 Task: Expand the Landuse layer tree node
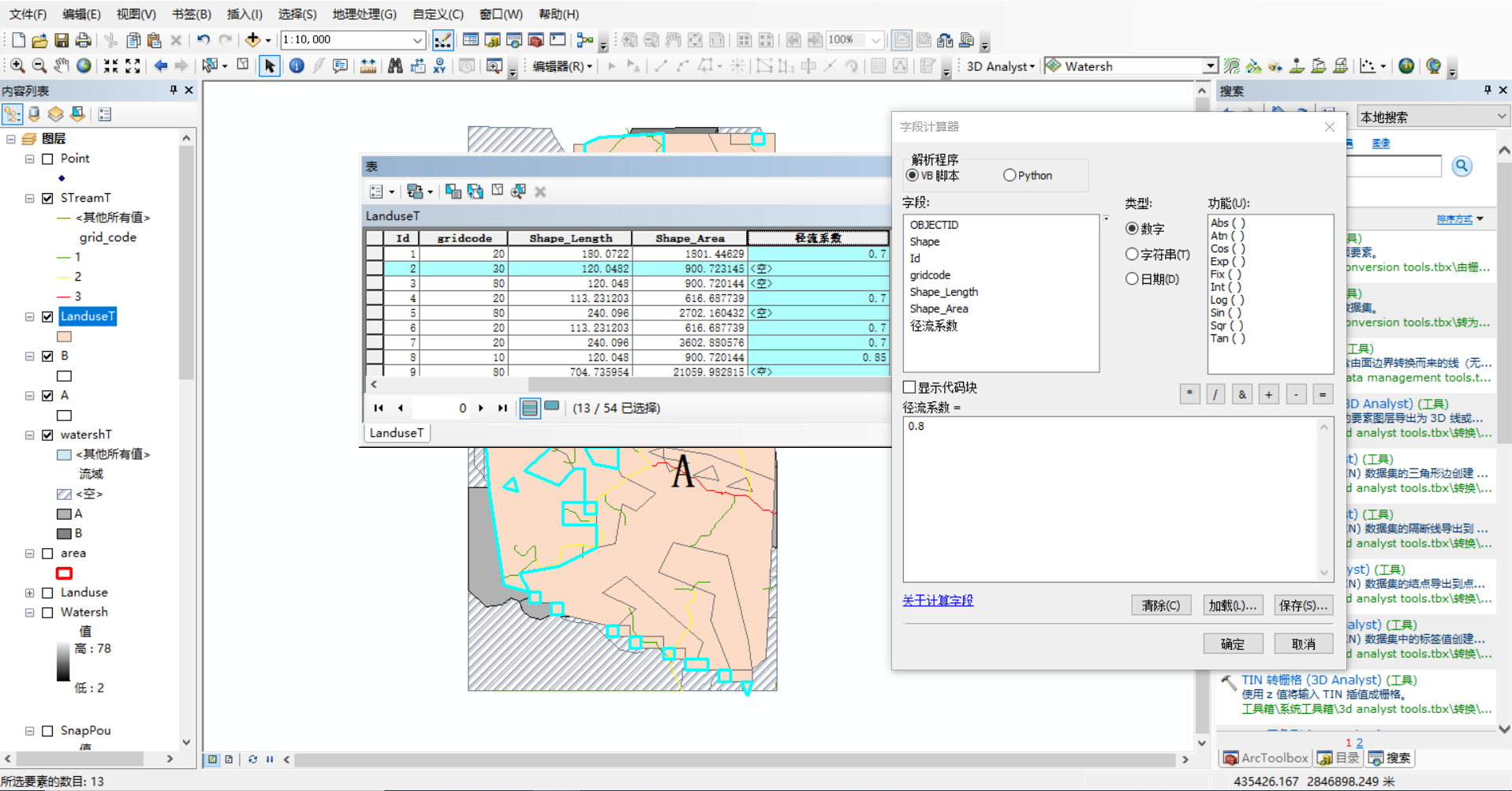pyautogui.click(x=29, y=592)
